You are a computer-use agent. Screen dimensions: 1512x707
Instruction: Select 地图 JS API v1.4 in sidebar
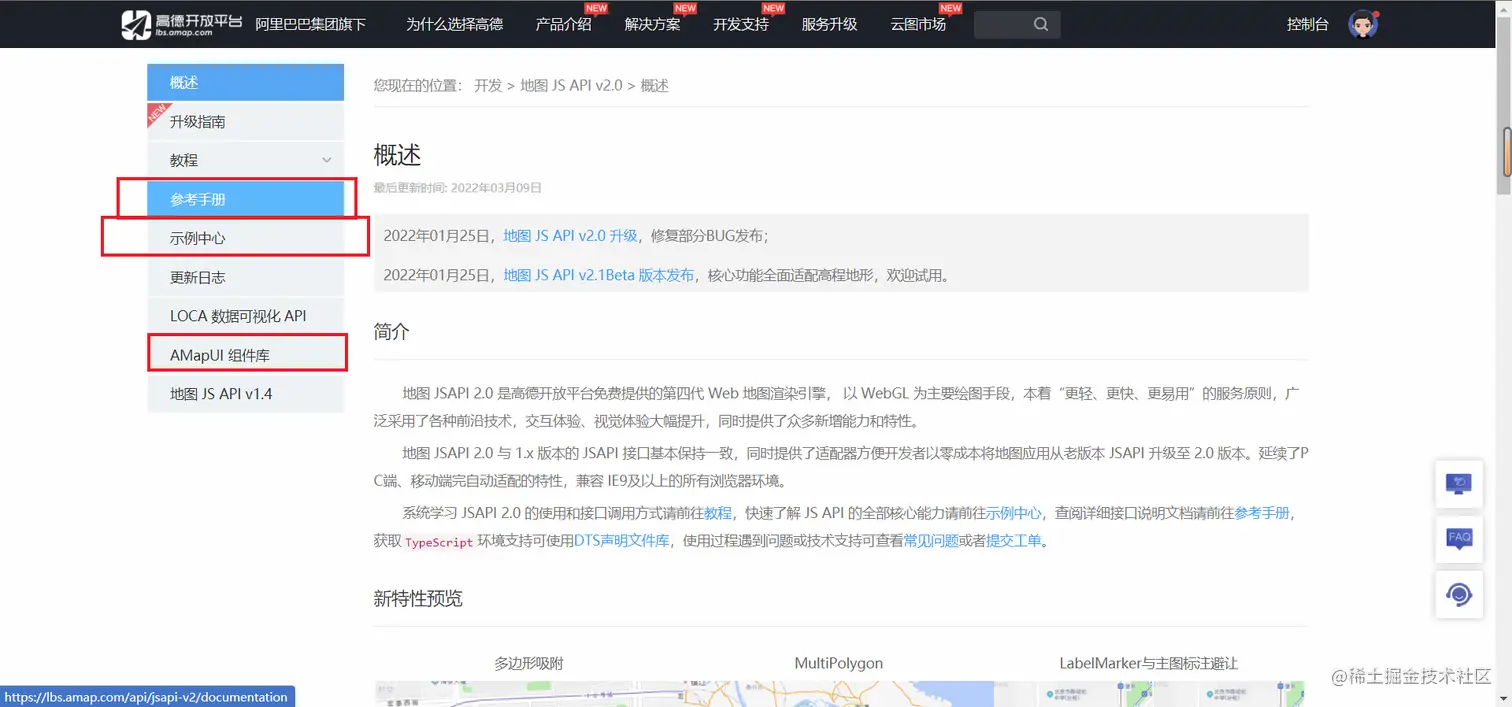[245, 394]
